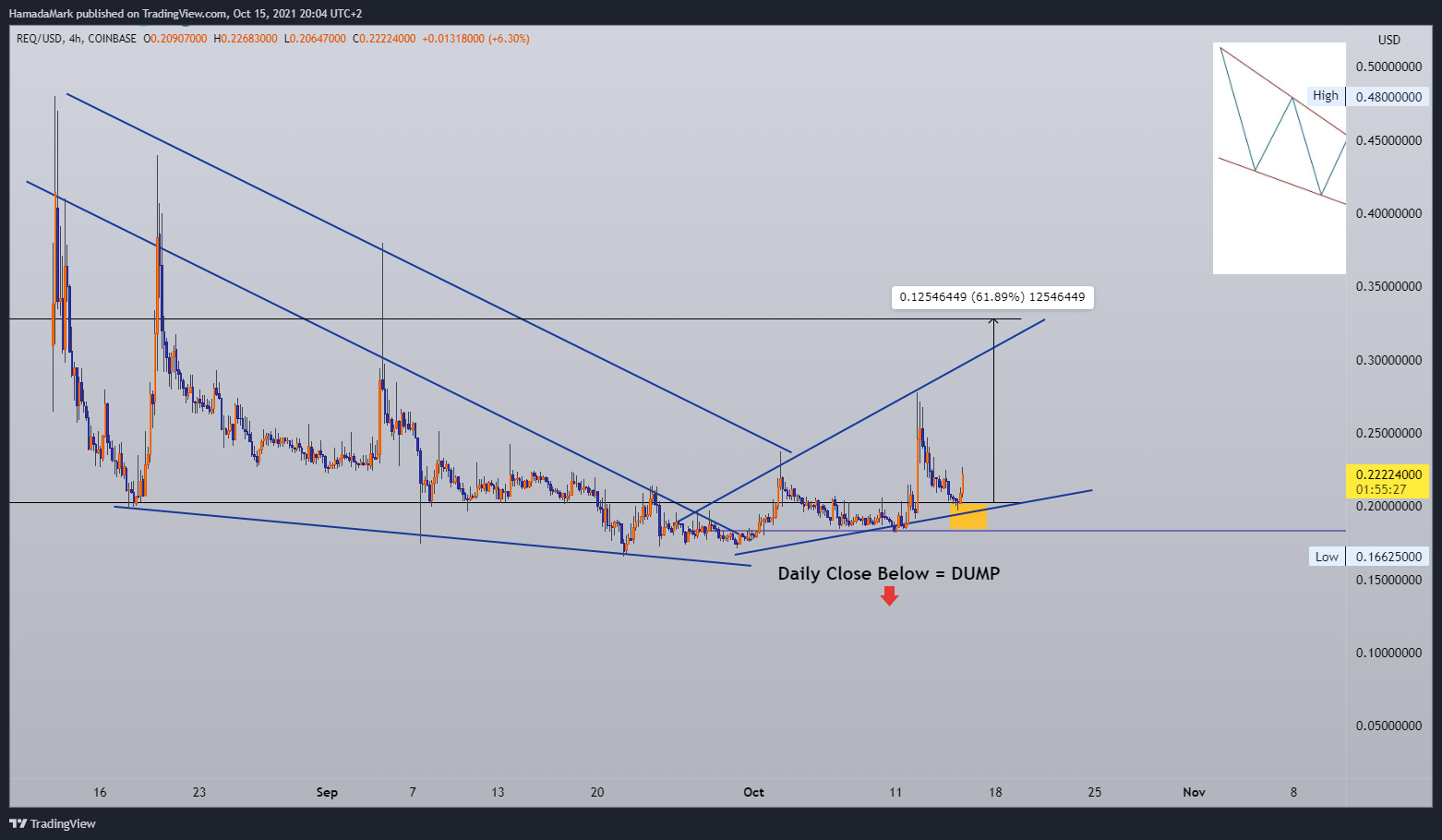Click the open value O0.20907000

[x=175, y=39]
